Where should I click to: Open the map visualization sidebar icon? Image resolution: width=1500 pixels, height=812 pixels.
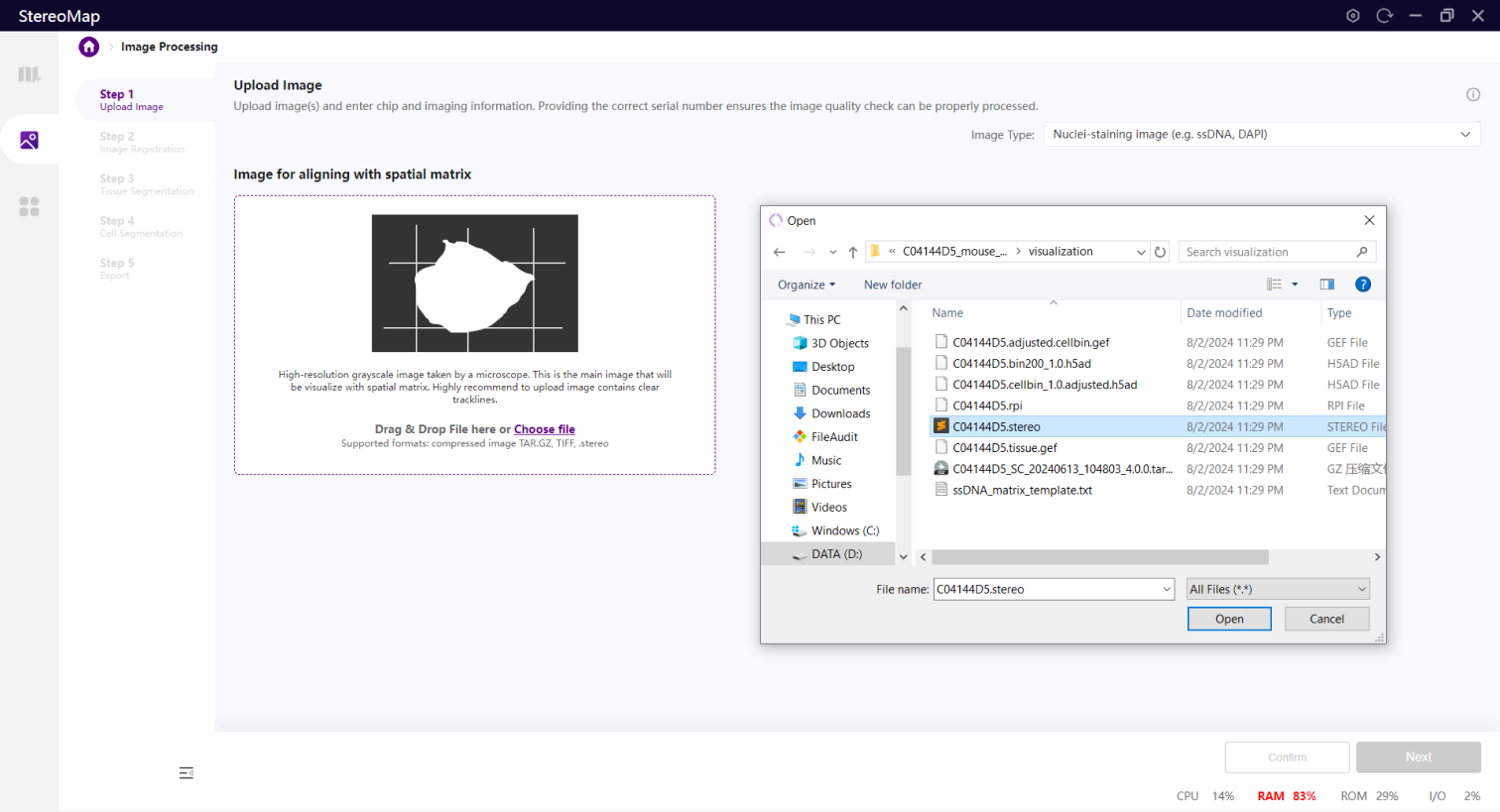[29, 74]
